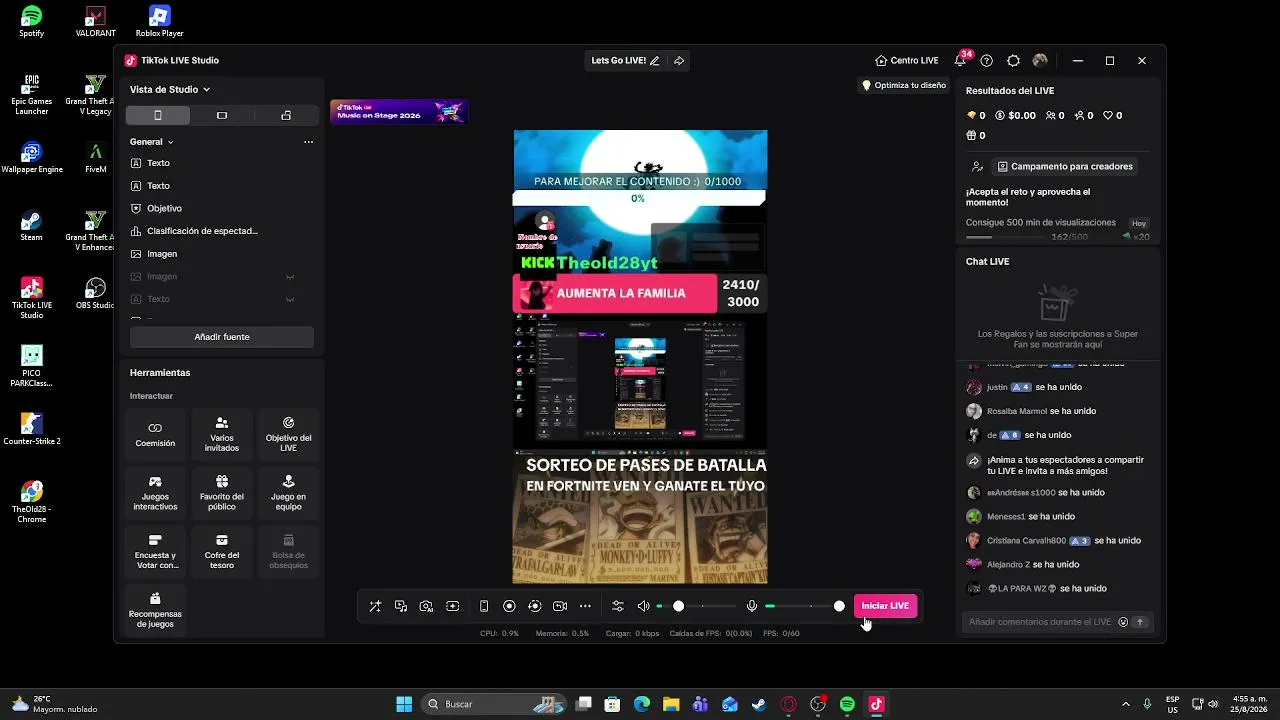Open the Juegos interactivos tool
The height and width of the screenshot is (720, 1280).
click(155, 494)
